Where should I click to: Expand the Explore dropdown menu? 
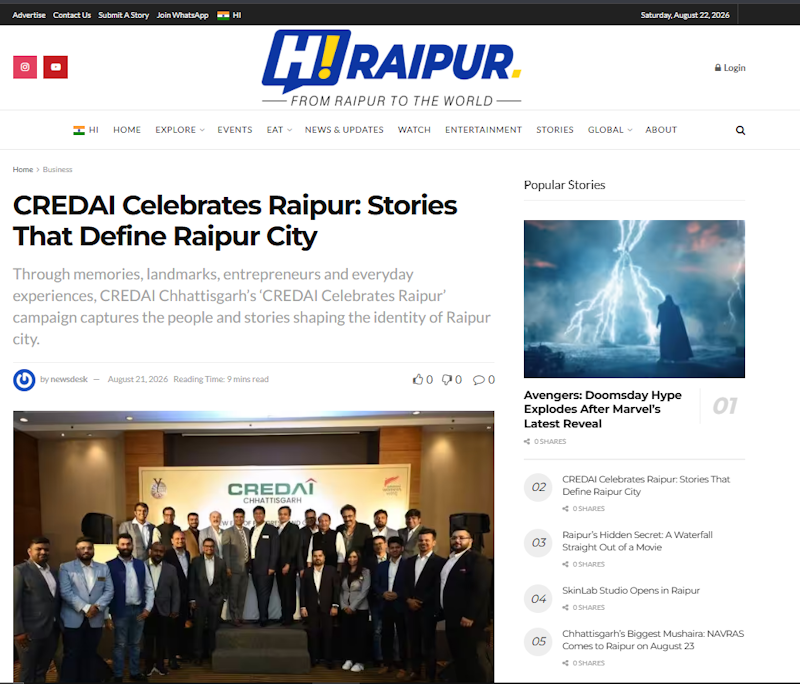(180, 130)
